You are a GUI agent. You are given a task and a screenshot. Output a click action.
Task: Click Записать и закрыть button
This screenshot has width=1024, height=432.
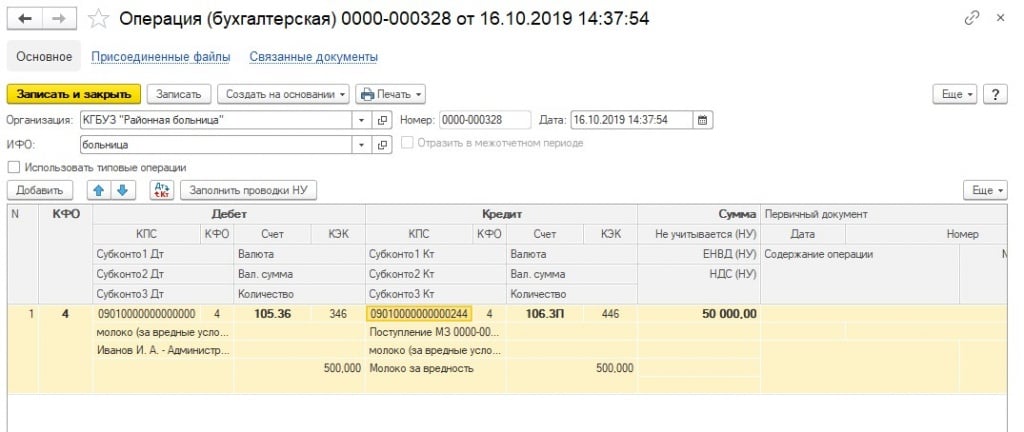point(74,94)
